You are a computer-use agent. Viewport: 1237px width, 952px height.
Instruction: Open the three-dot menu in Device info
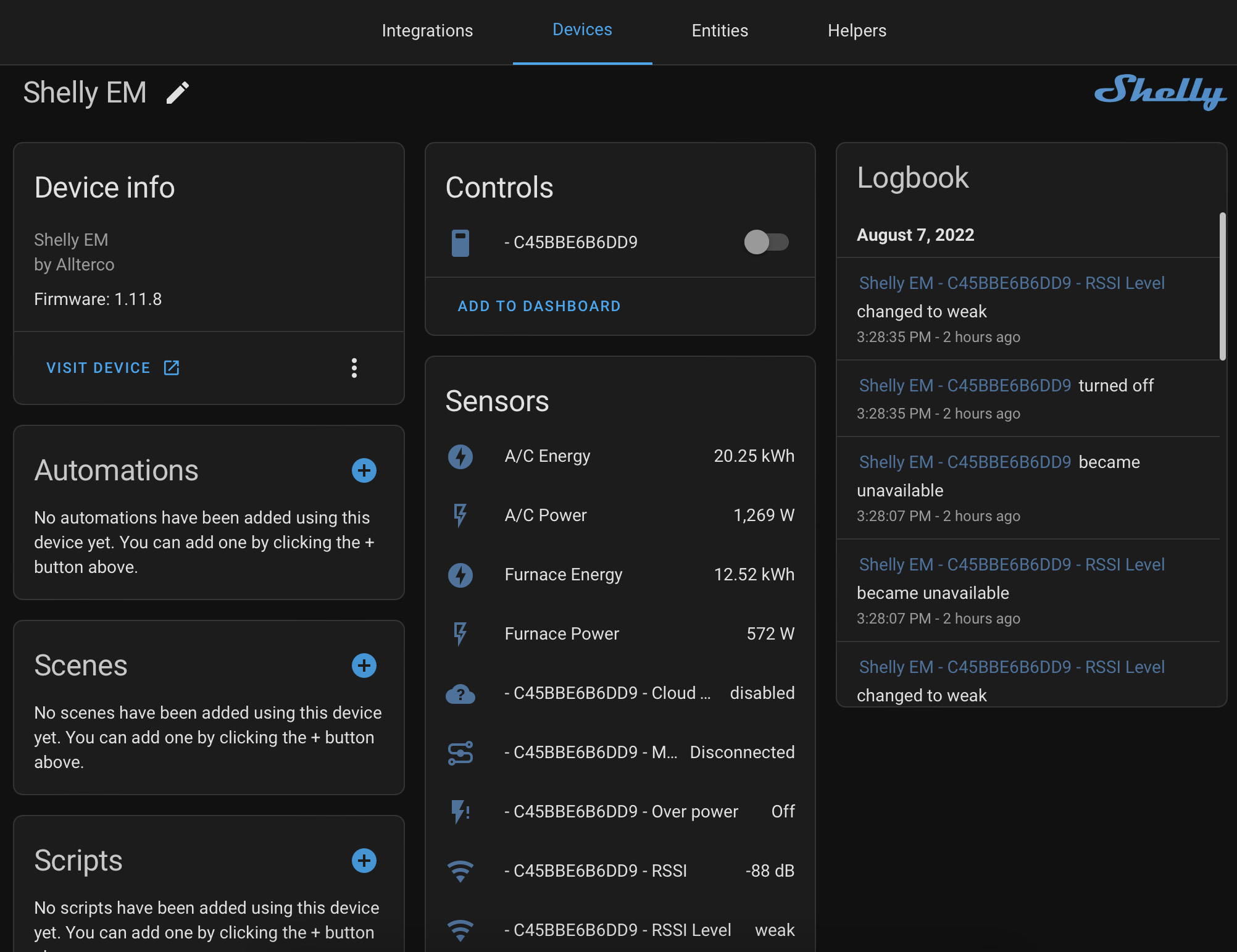[x=354, y=368]
